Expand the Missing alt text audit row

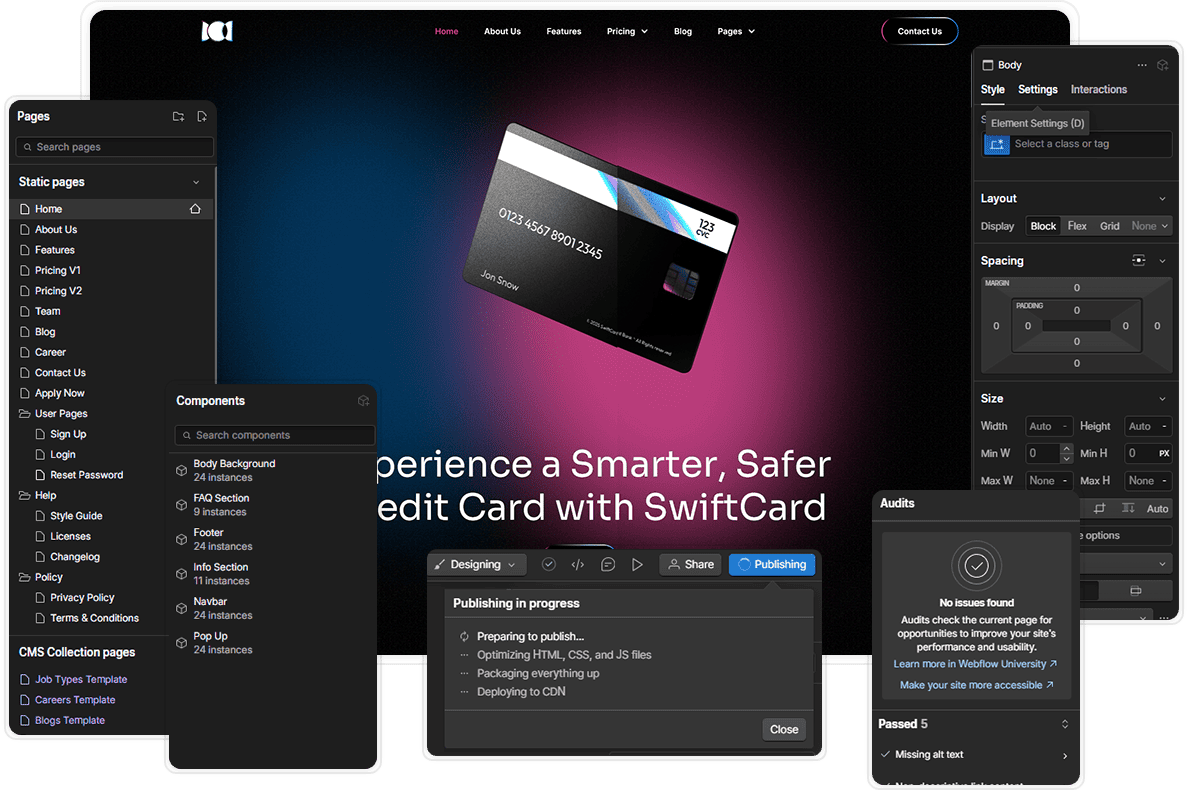[1065, 756]
